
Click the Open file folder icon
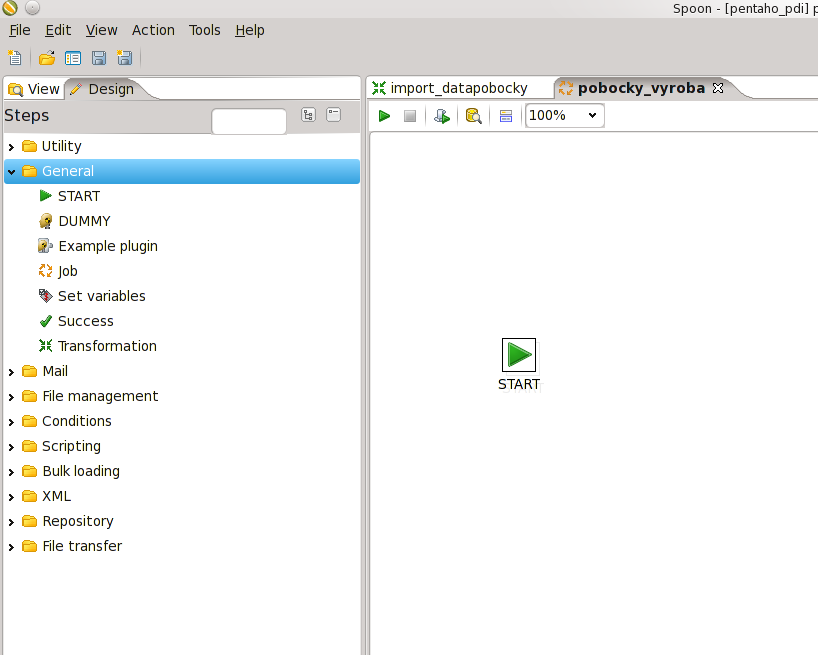pos(47,58)
